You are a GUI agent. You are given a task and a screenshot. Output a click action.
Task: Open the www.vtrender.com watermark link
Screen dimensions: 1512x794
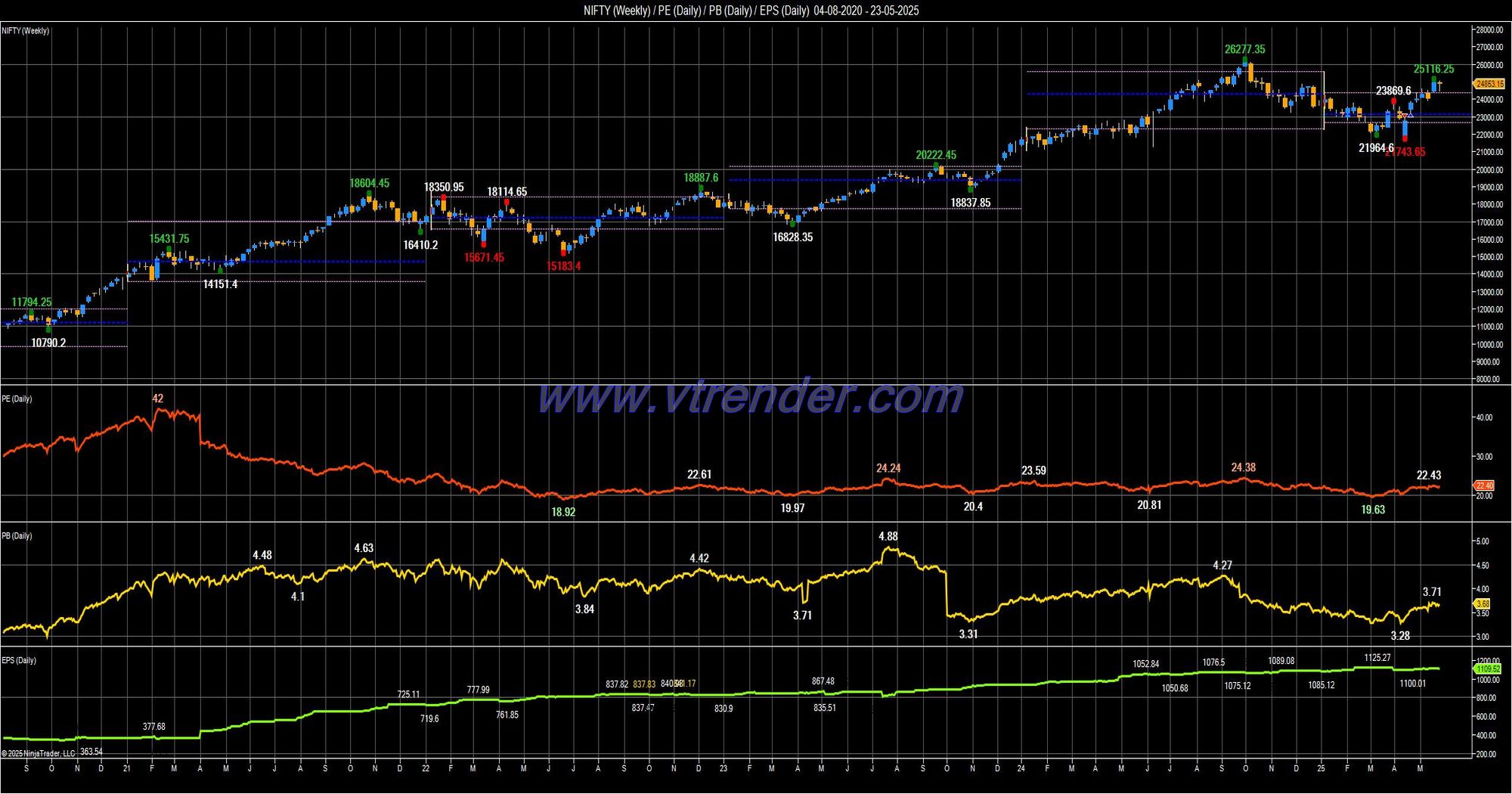point(750,396)
